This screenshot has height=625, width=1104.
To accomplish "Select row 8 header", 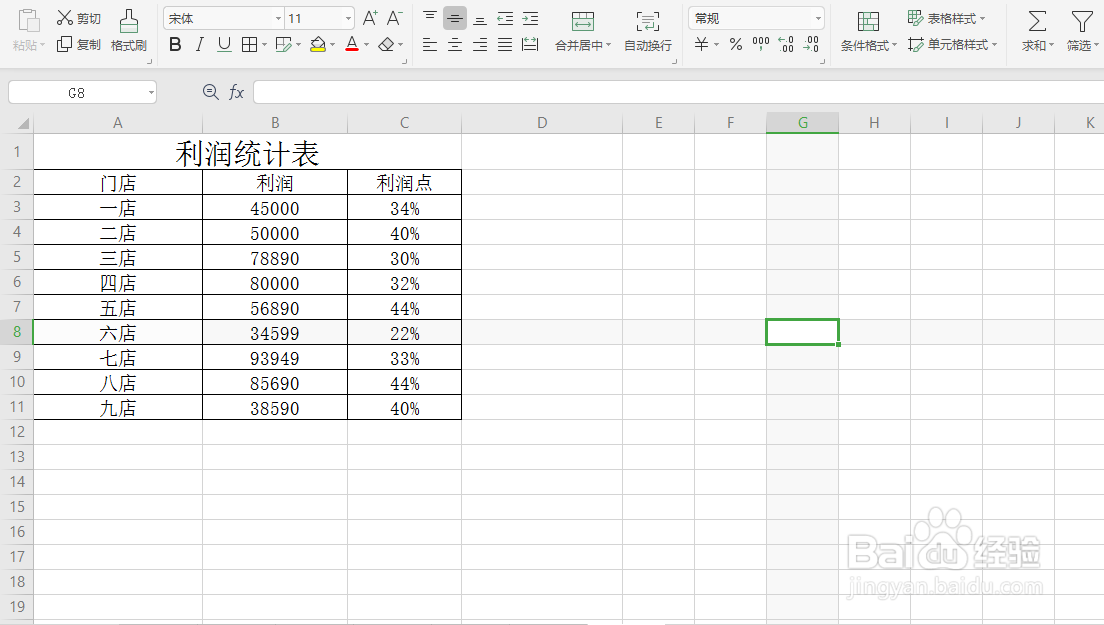I will (x=17, y=332).
